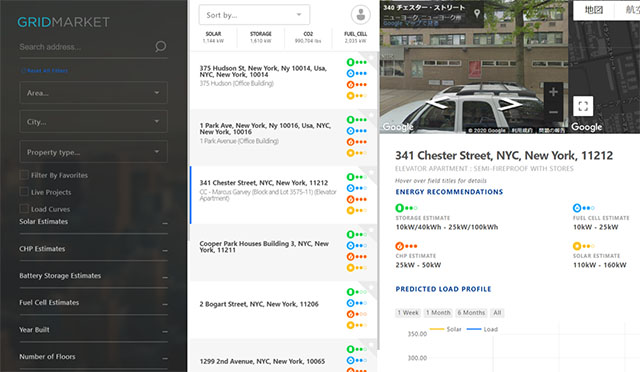Click the search magnifier icon
Screen dimensions: 640x372
tap(160, 46)
